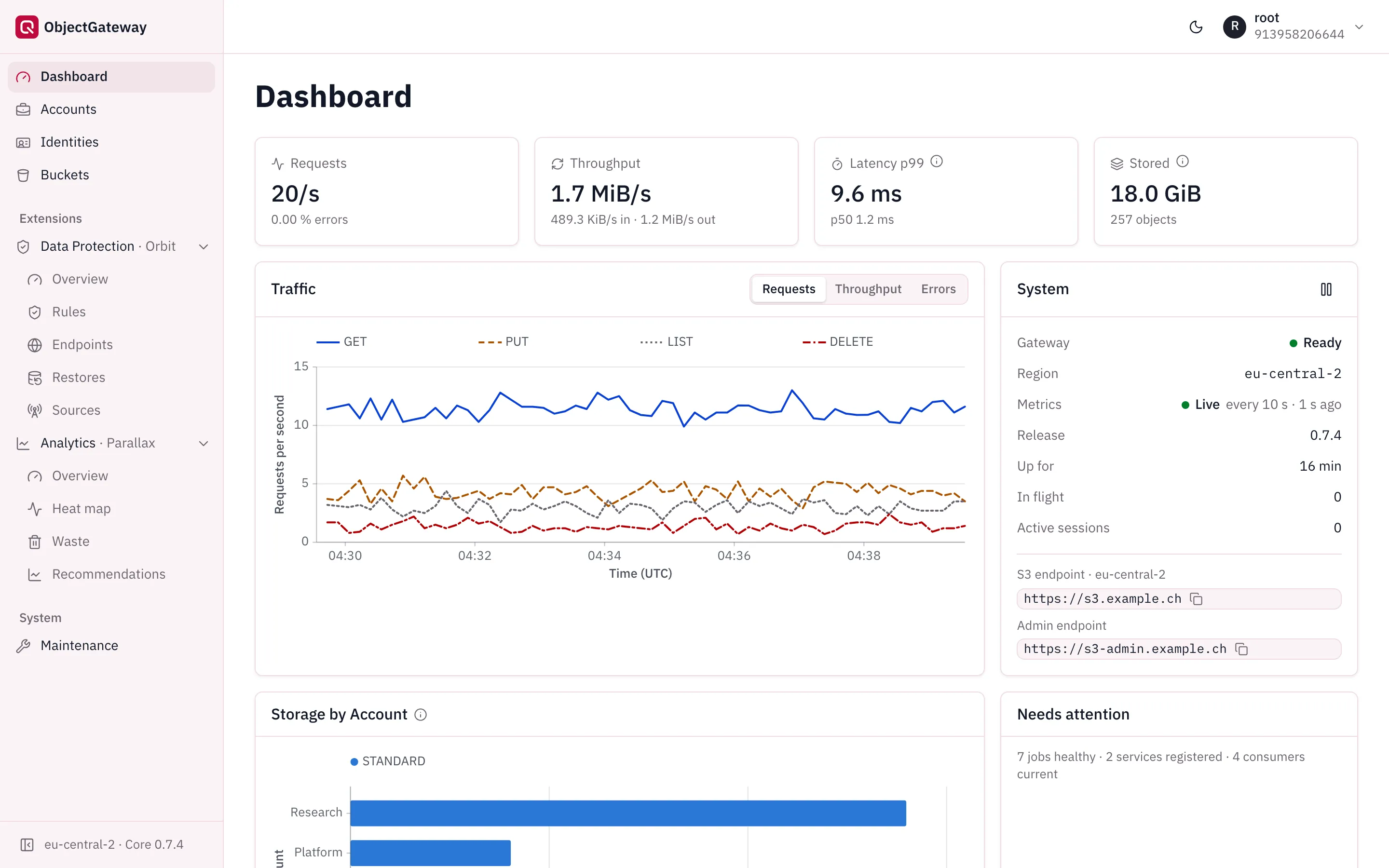Click the Recommendations chart icon

[35, 575]
